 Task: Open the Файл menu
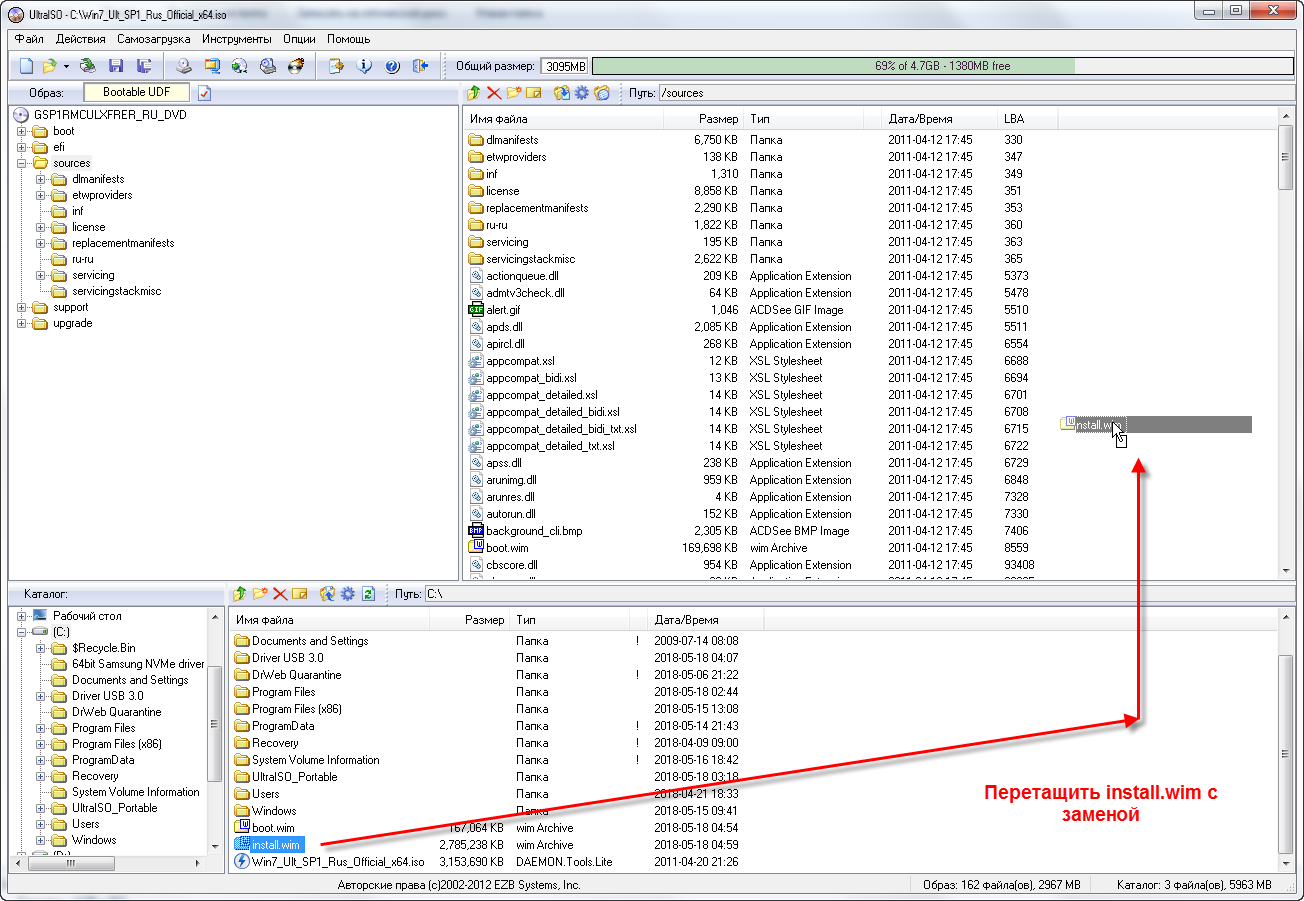[x=29, y=39]
